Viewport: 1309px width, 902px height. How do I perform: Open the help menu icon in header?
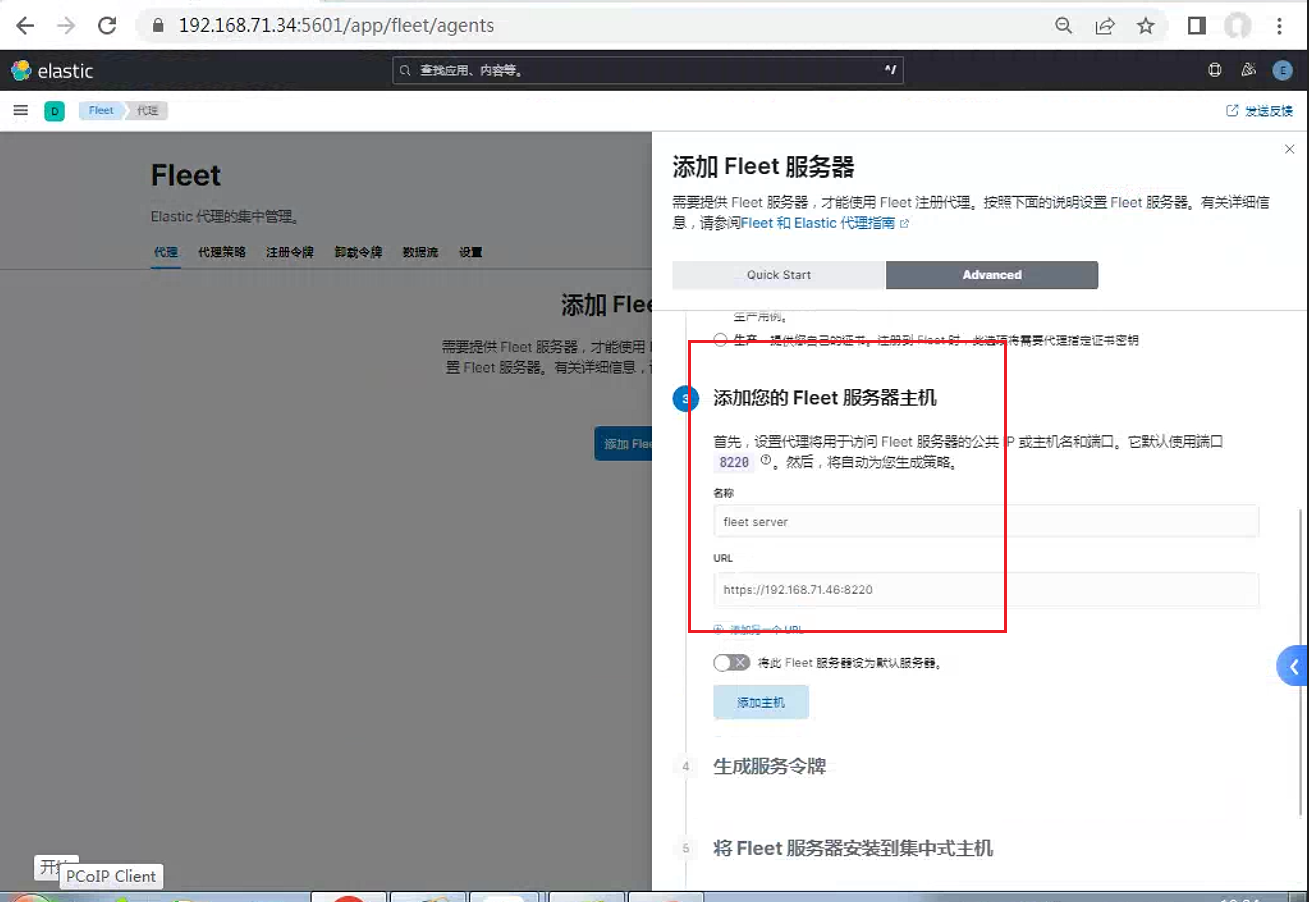[x=1215, y=70]
